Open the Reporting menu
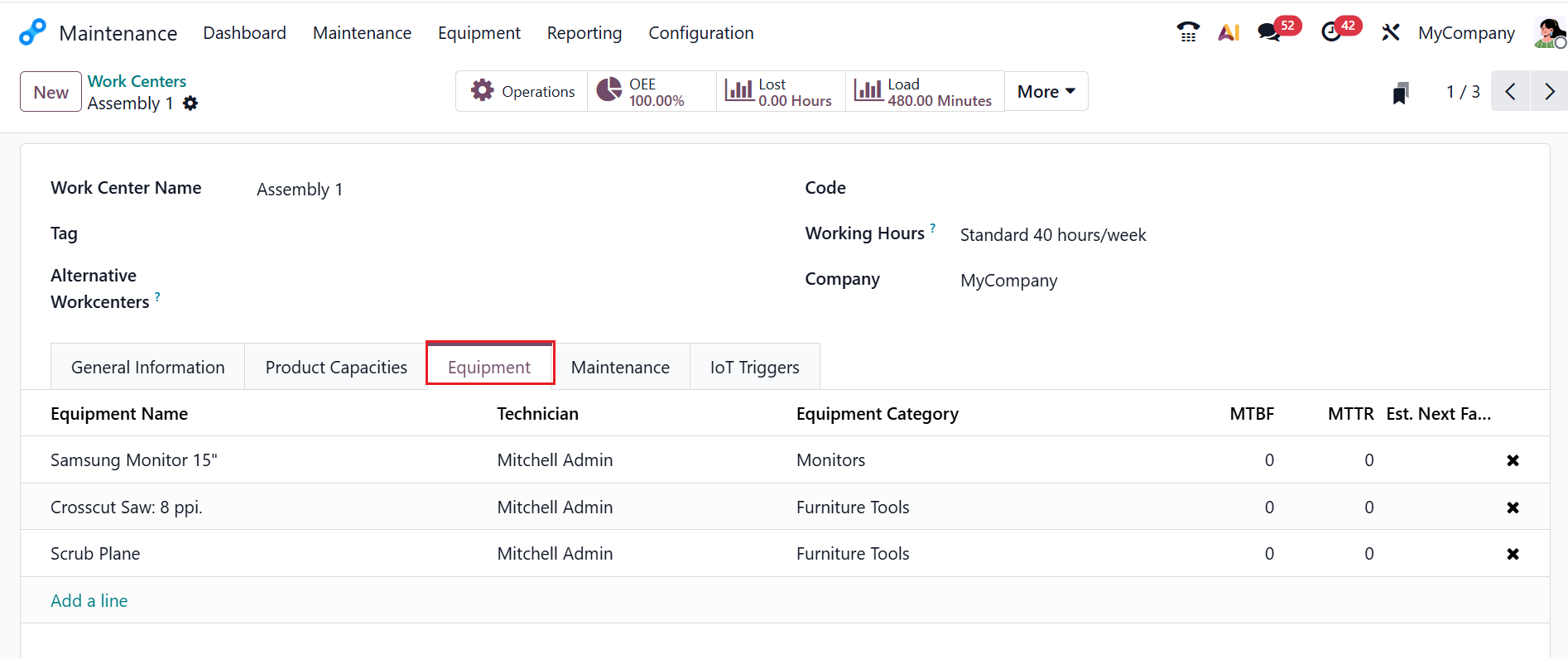 [584, 33]
